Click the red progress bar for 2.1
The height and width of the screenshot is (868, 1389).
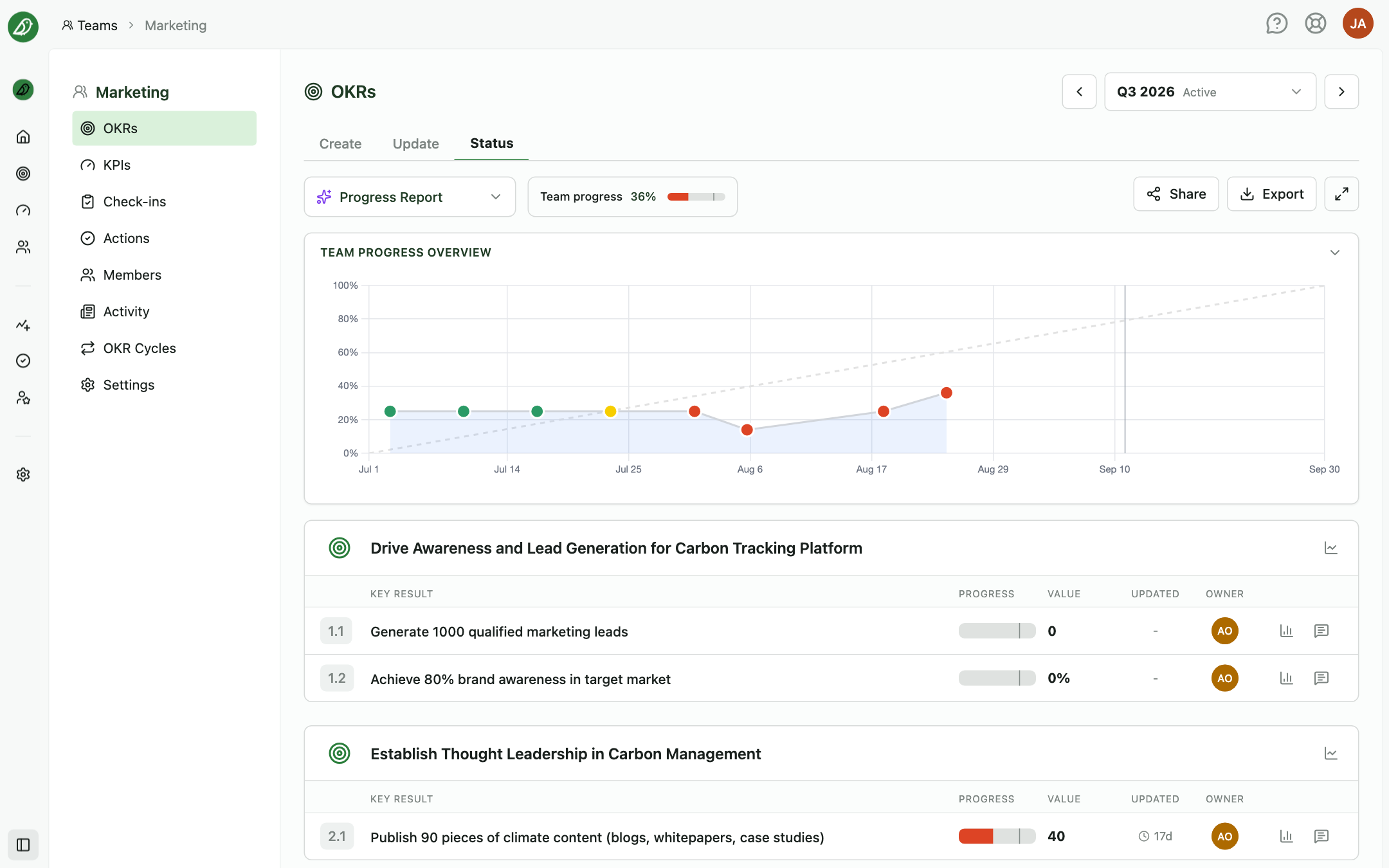(x=997, y=836)
